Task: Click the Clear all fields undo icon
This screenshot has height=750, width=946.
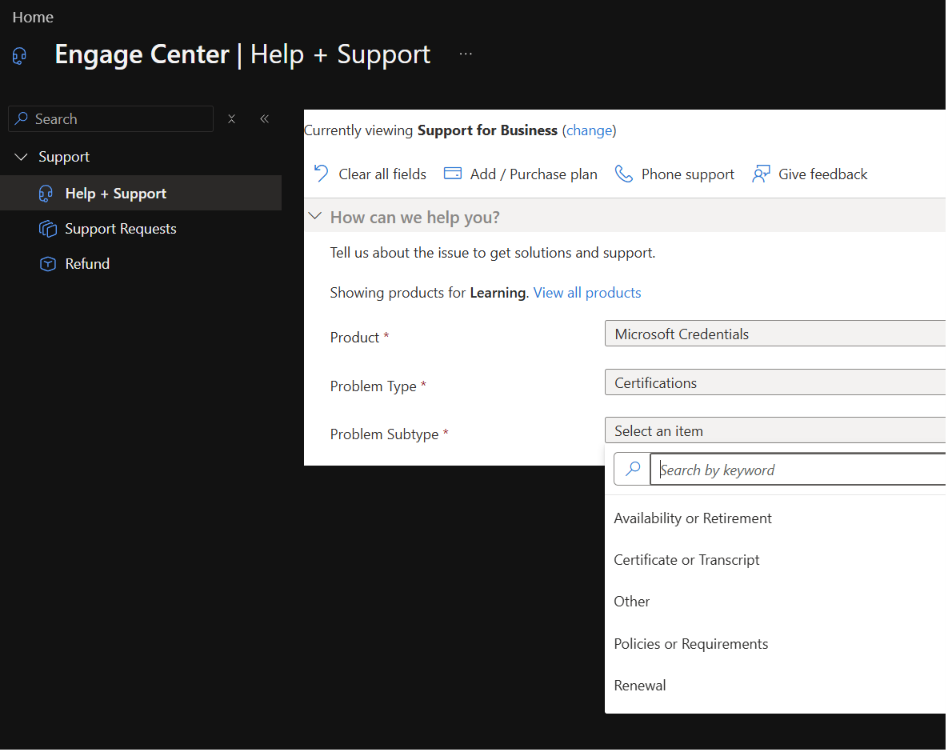Action: 321,174
